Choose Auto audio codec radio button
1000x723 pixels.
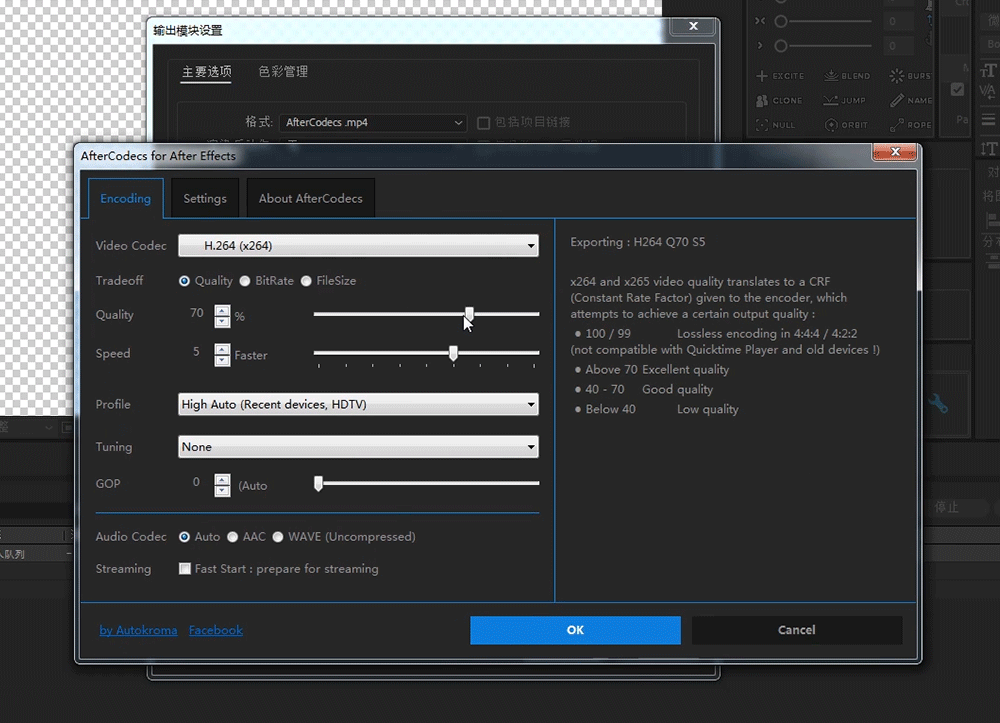184,537
